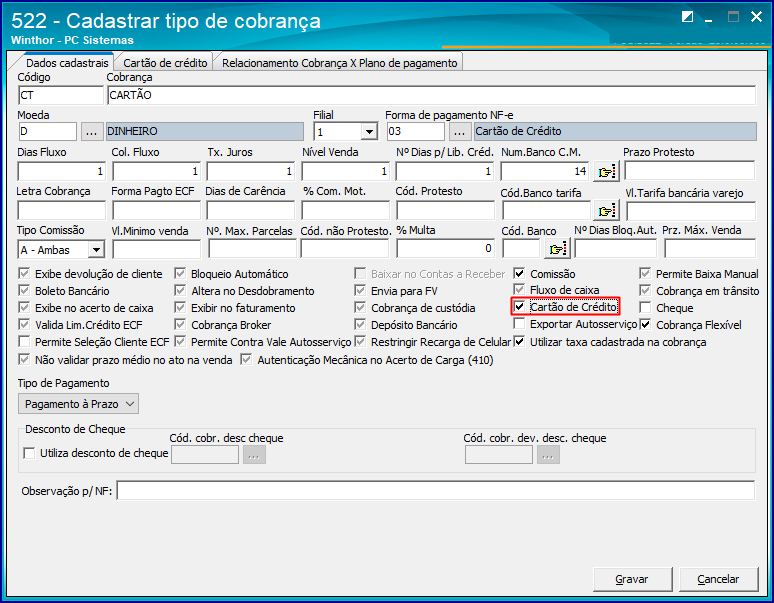The image size is (774, 603).
Task: Click the Cobrança field with CARTÃO
Action: click(x=431, y=95)
